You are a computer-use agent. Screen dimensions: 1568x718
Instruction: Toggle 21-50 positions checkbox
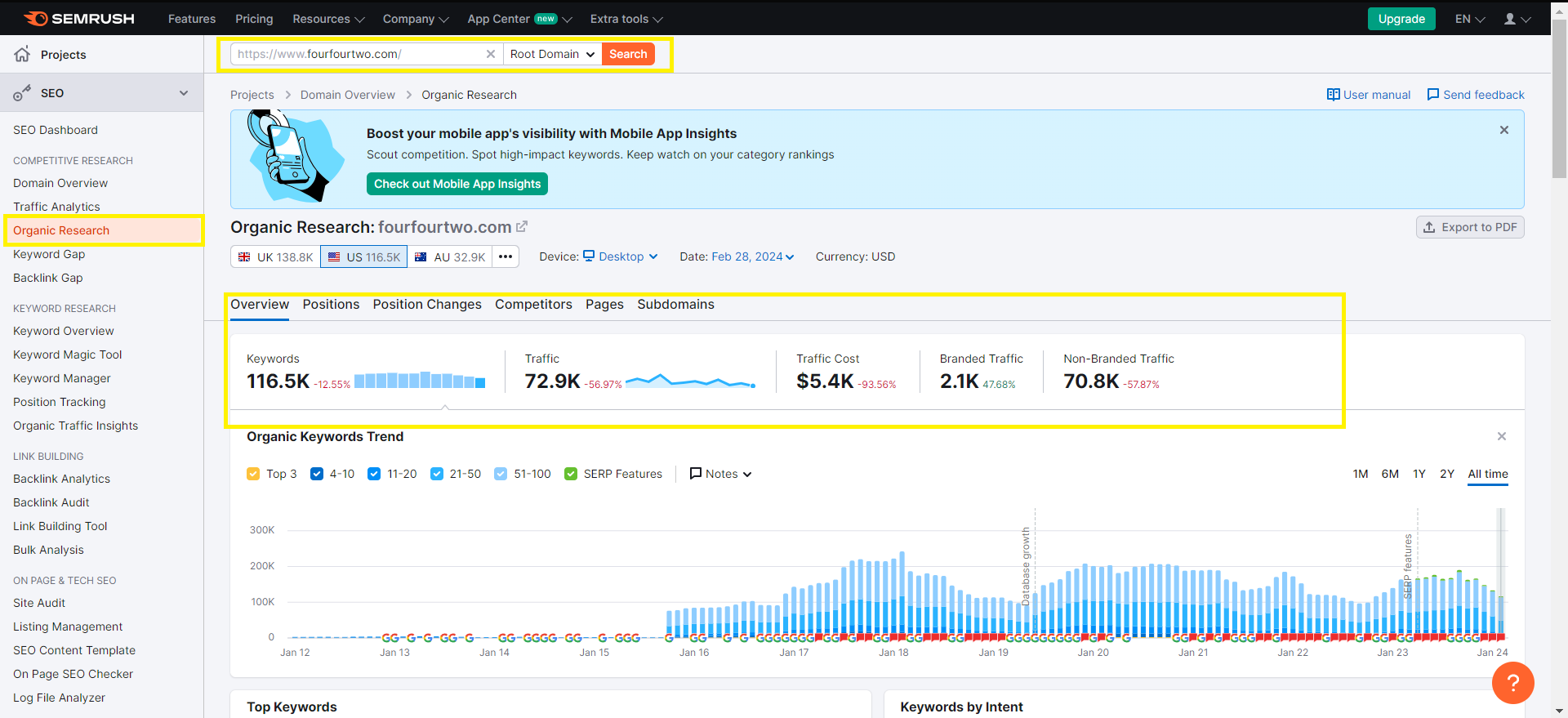click(x=437, y=474)
